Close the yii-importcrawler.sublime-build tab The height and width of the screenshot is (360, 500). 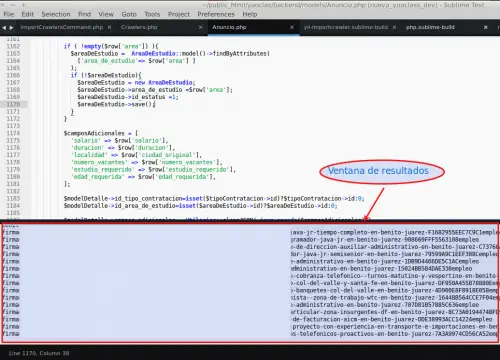[394, 27]
